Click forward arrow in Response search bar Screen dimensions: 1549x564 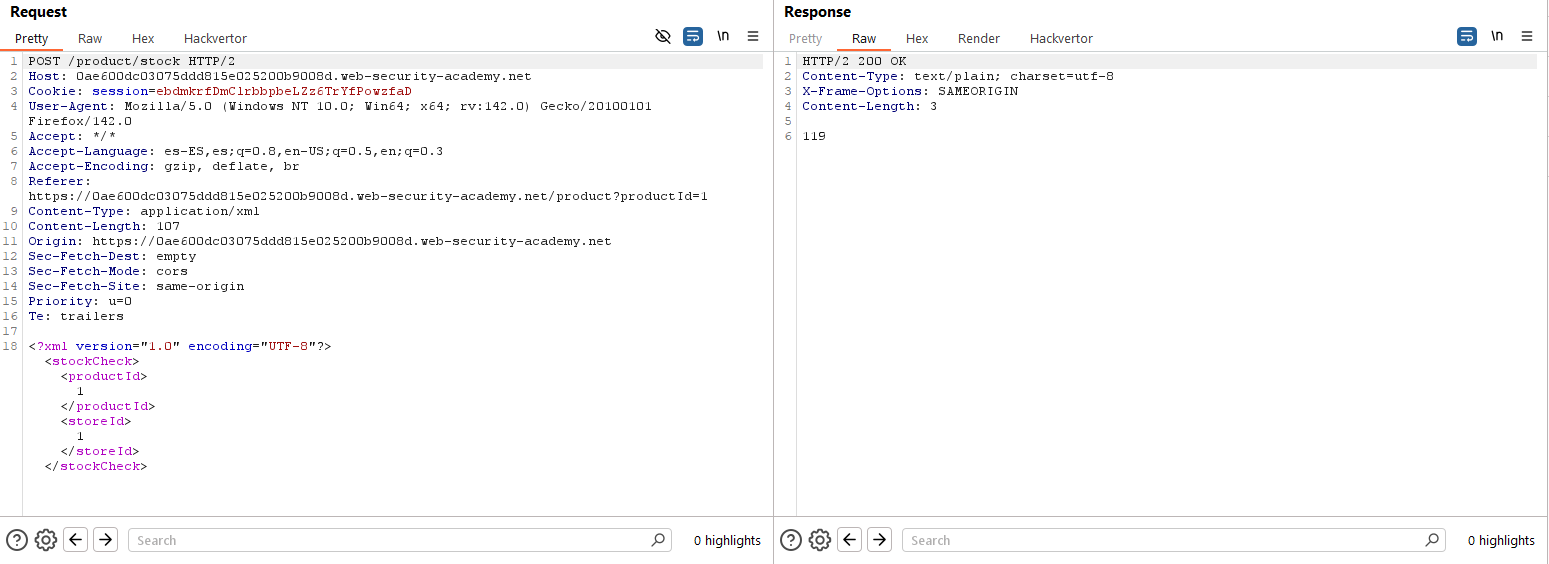point(879,540)
